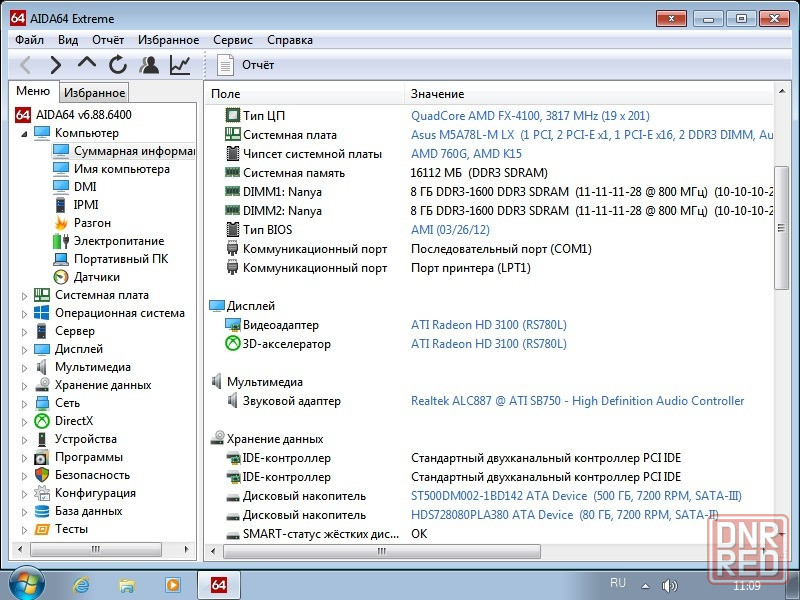Click the Forward navigation arrow
Image resolution: width=800 pixels, height=600 pixels.
56,65
